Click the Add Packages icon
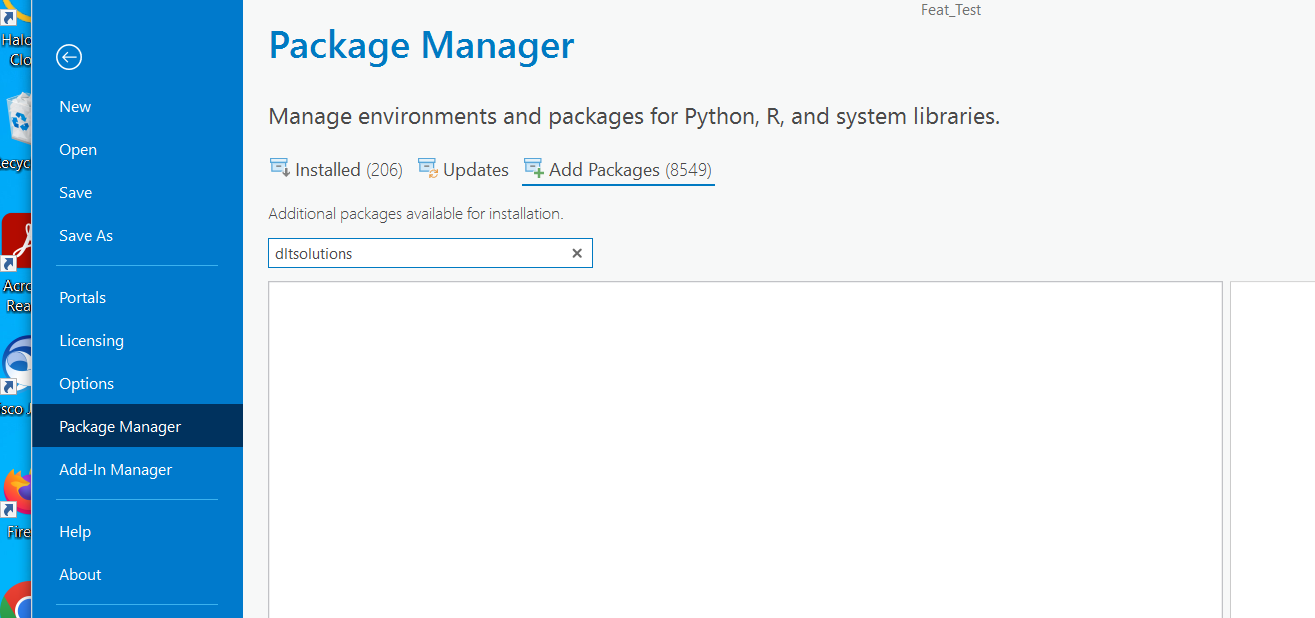The height and width of the screenshot is (618, 1315). (534, 168)
